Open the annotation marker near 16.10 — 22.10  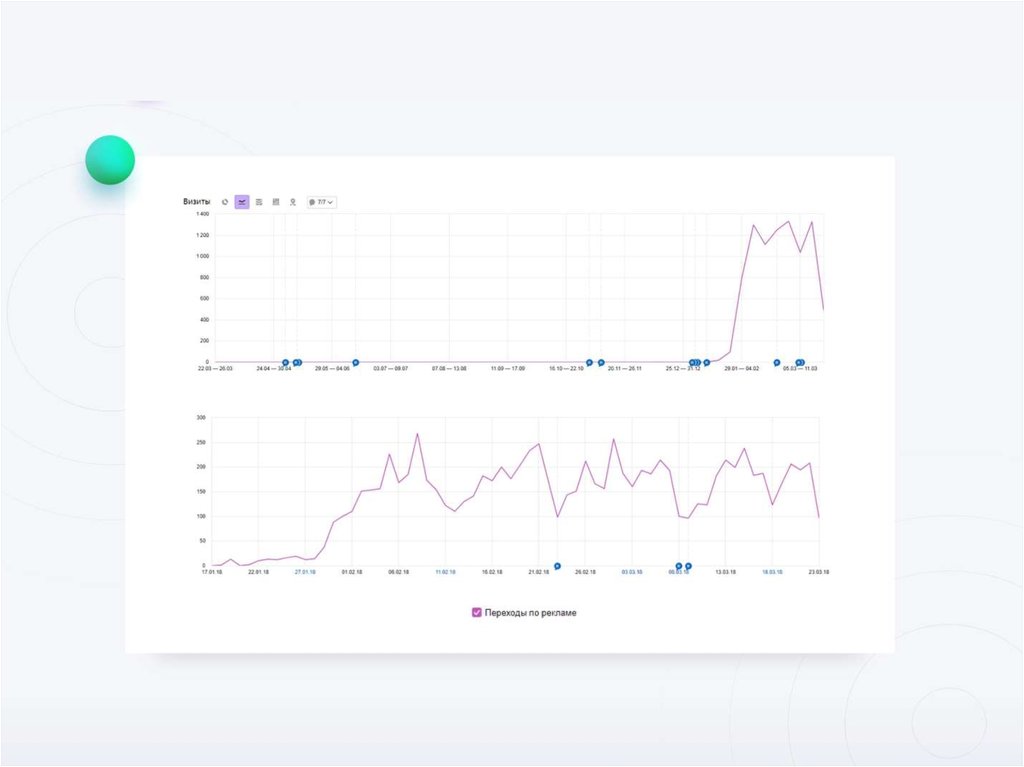click(589, 363)
